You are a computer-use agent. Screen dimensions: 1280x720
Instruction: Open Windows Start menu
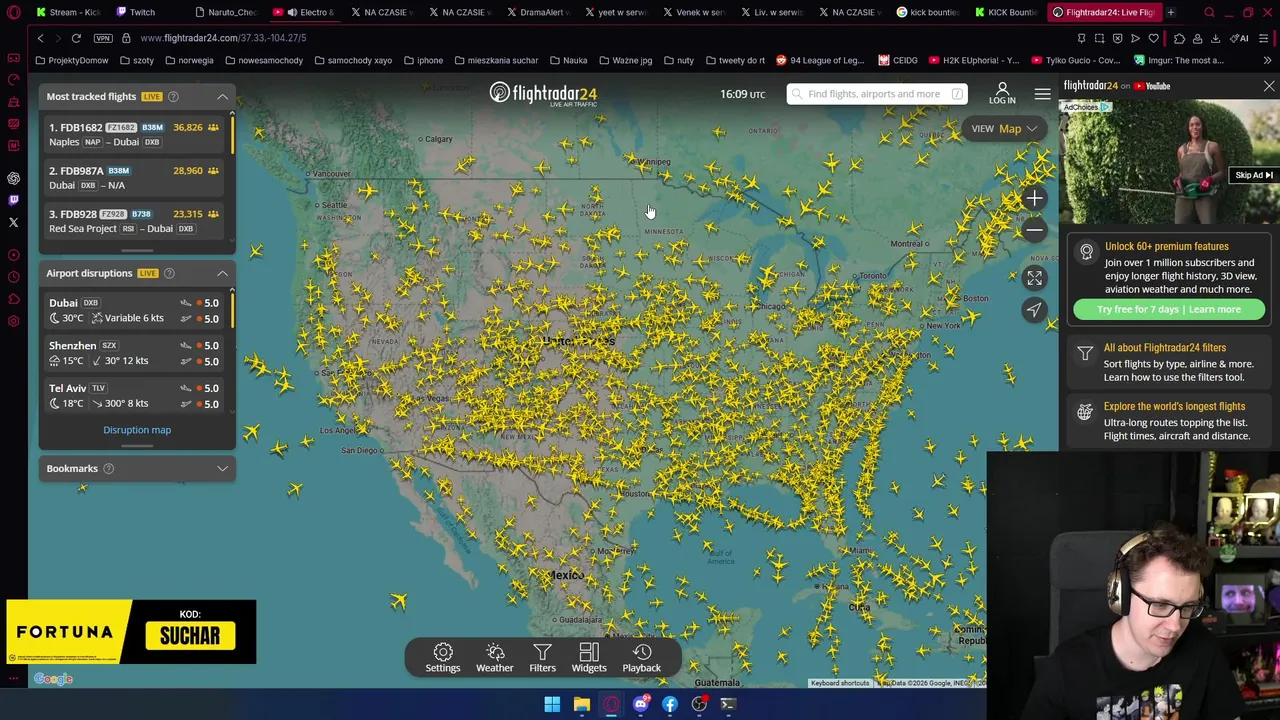click(x=552, y=704)
